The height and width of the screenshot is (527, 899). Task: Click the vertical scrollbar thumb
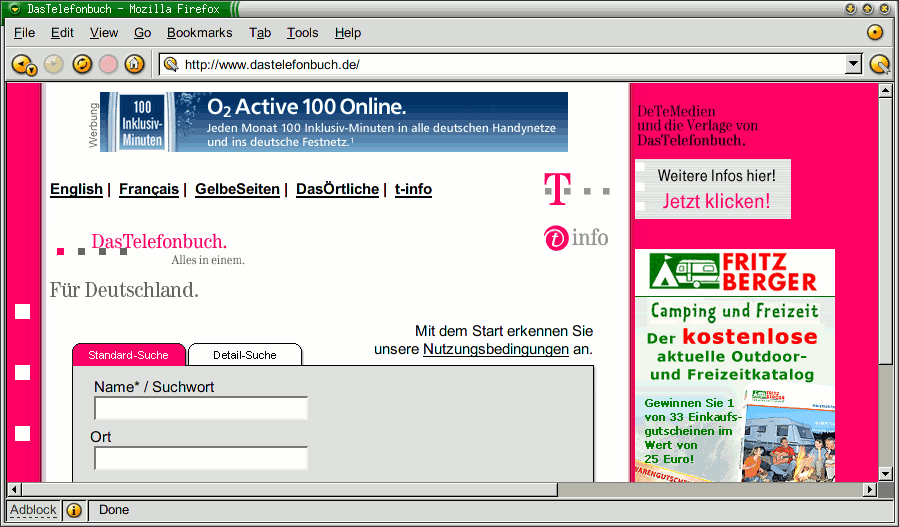[x=885, y=230]
